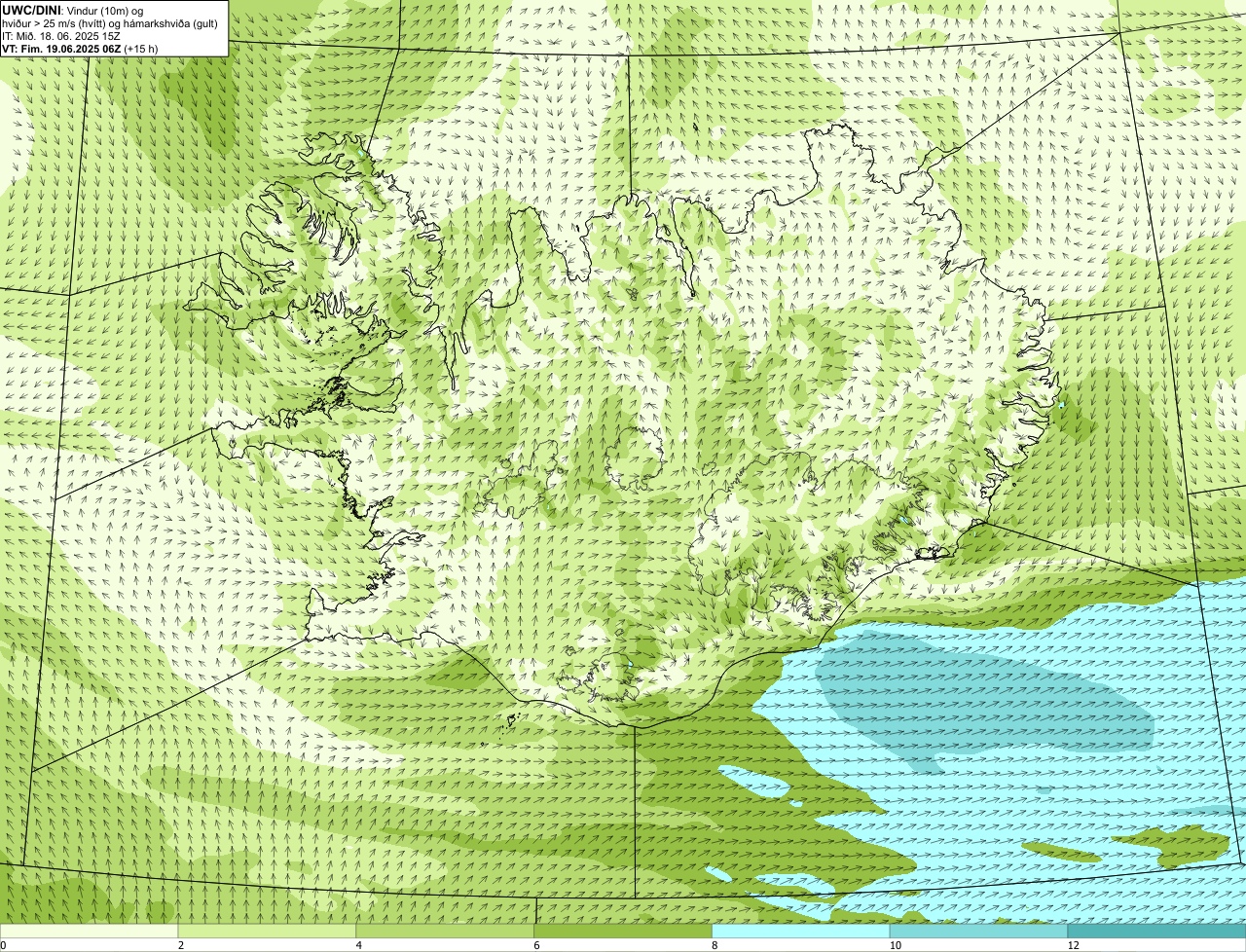The image size is (1246, 952).
Task: Click the pale 0–2 m/s legend color
Action: pyautogui.click(x=89, y=932)
